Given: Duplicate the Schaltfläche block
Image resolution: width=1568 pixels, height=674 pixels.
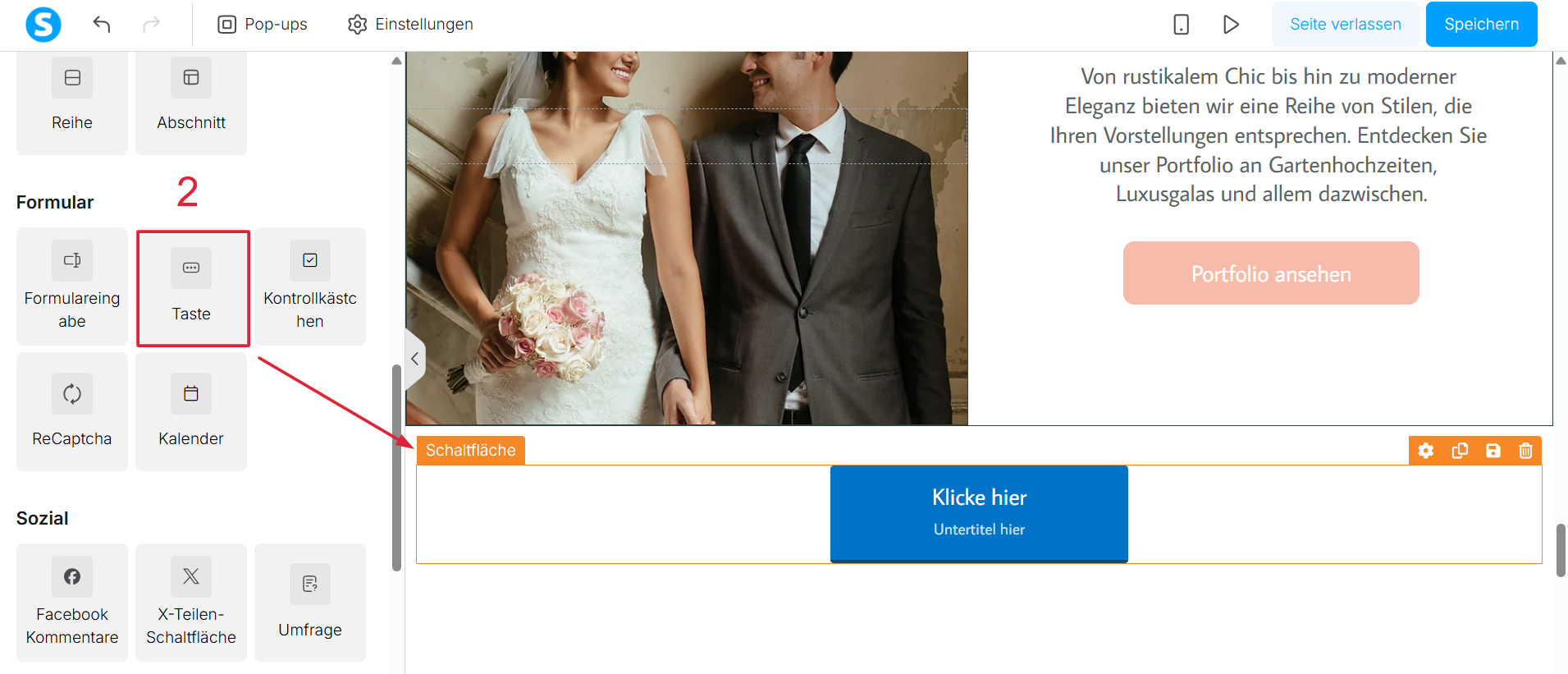Looking at the screenshot, I should click(x=1460, y=451).
